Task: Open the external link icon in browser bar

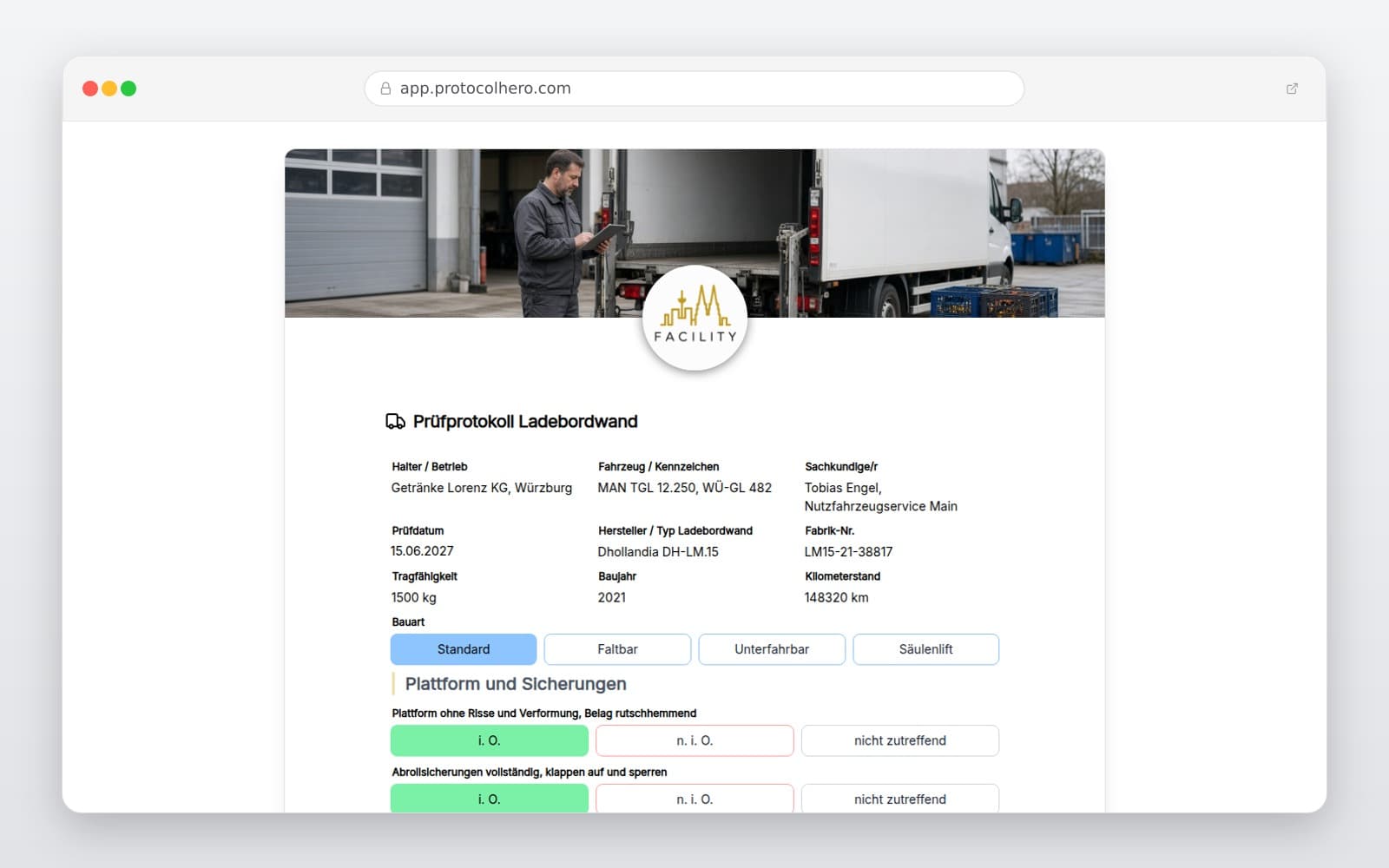Action: coord(1292,89)
